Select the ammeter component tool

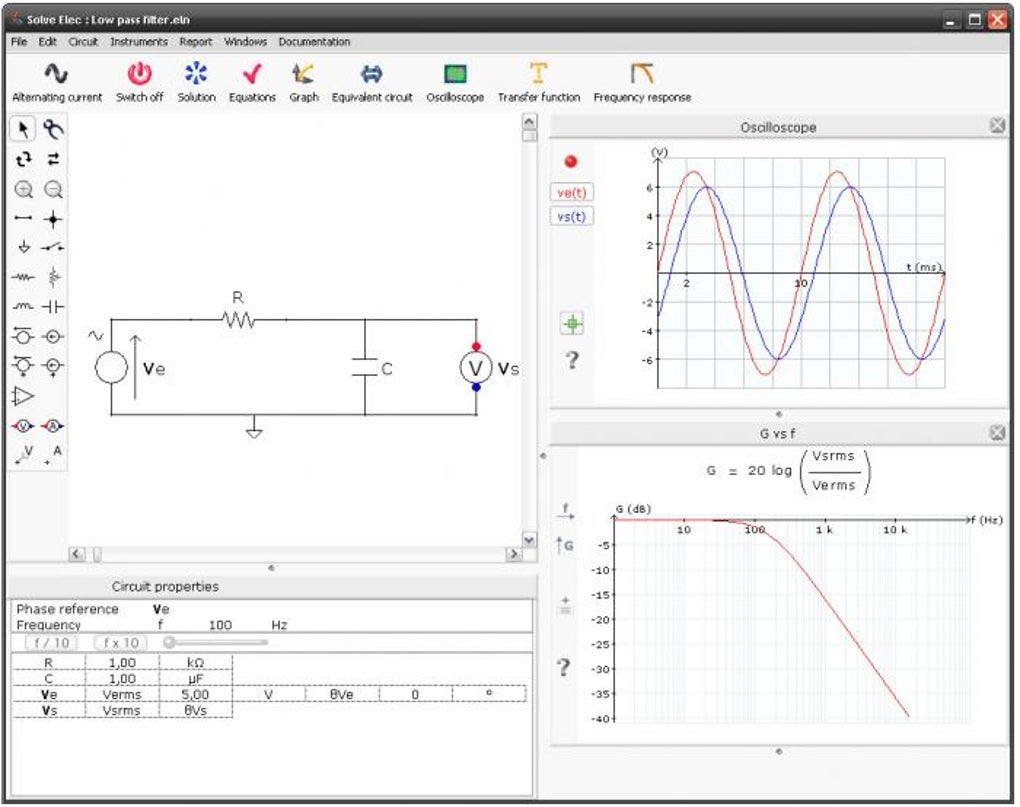pos(53,426)
